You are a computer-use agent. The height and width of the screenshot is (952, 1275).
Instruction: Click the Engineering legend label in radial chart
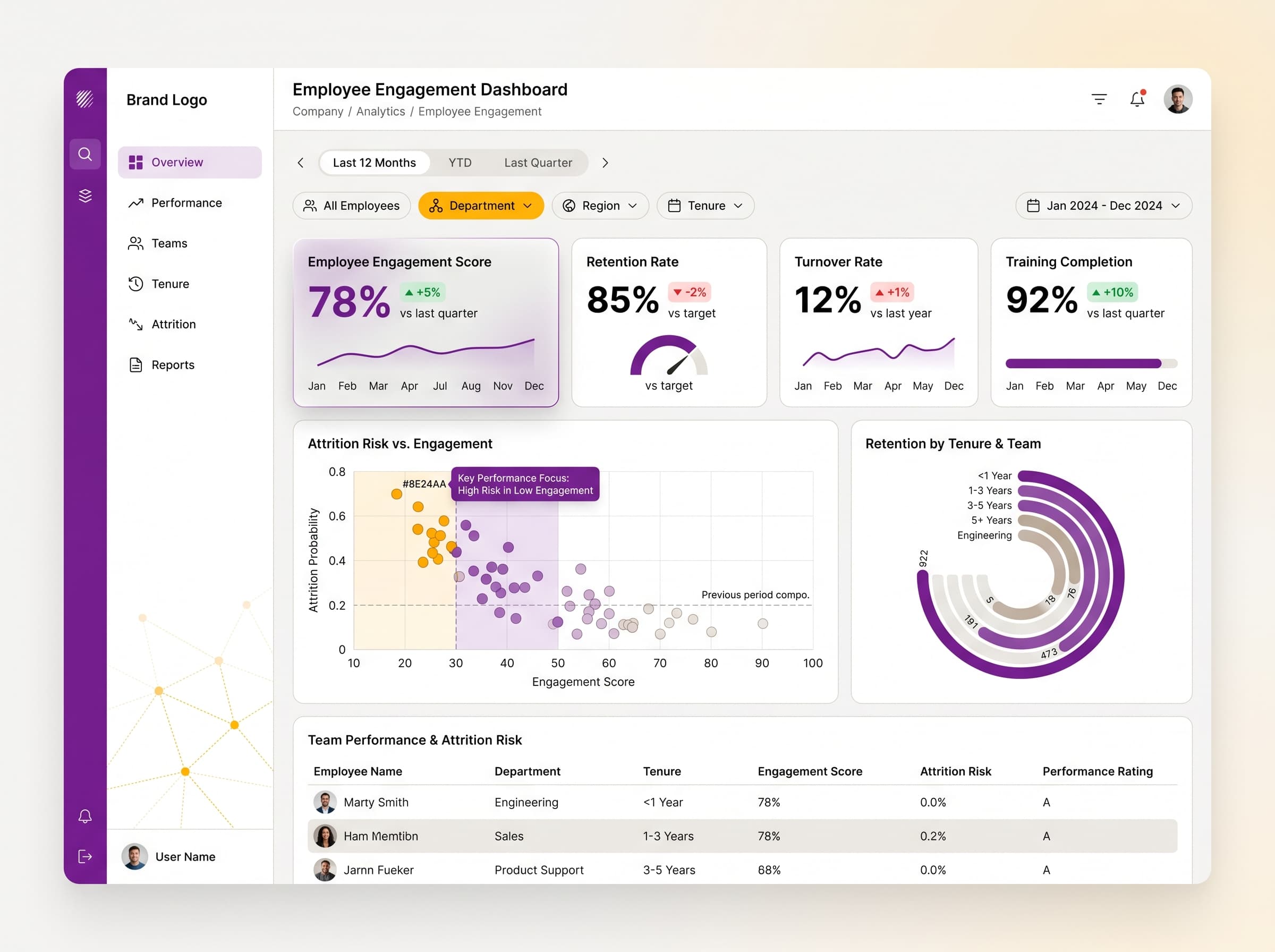(x=984, y=535)
